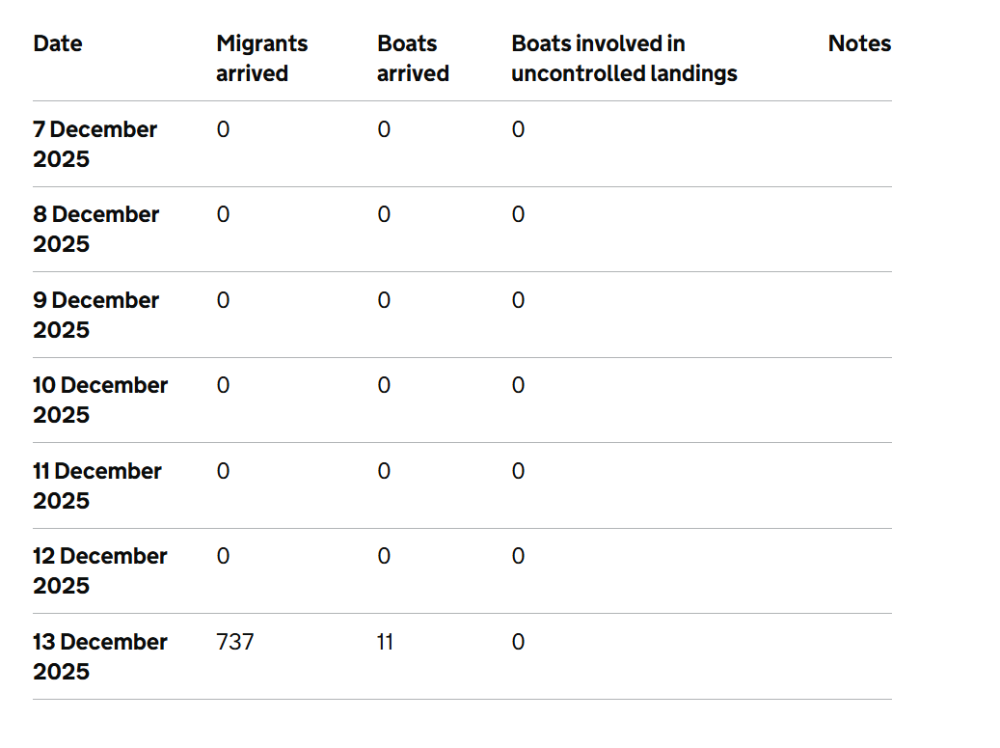Click the 737 migrants arrived value
Screen dimensions: 1000x748
[x=235, y=642]
